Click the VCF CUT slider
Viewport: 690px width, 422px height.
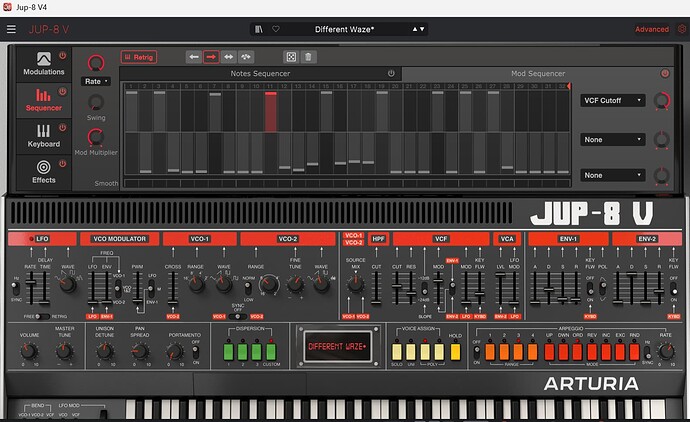click(397, 288)
